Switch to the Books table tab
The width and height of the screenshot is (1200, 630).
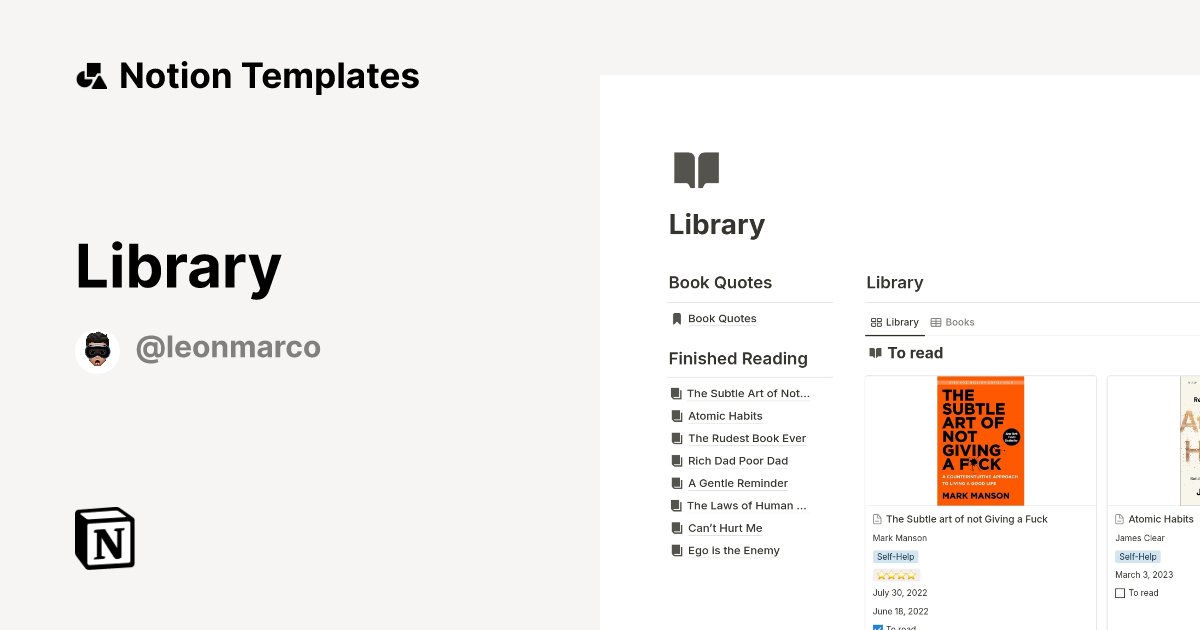[952, 323]
